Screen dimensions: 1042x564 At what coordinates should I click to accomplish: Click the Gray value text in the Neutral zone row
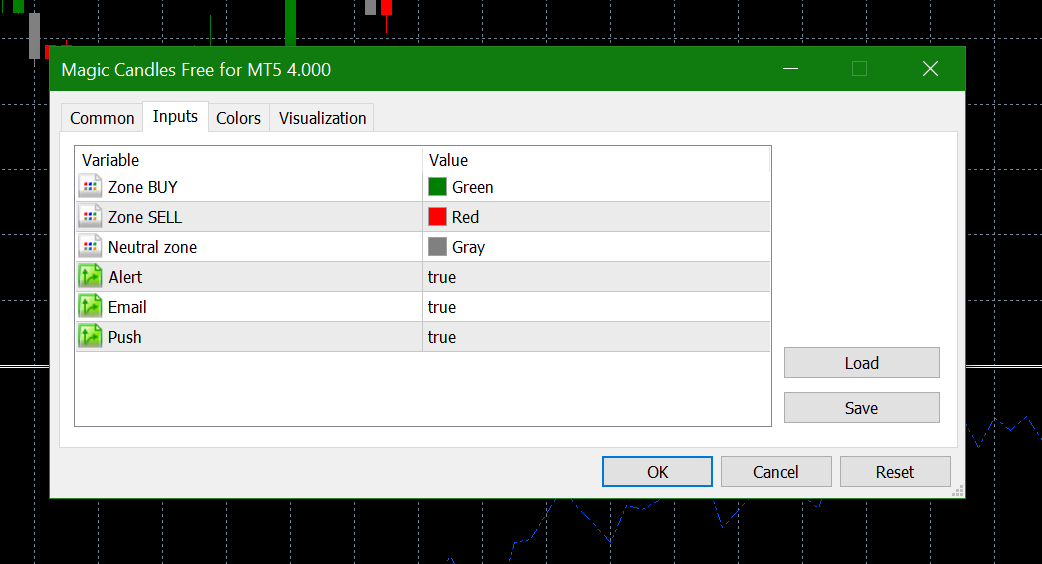point(469,247)
